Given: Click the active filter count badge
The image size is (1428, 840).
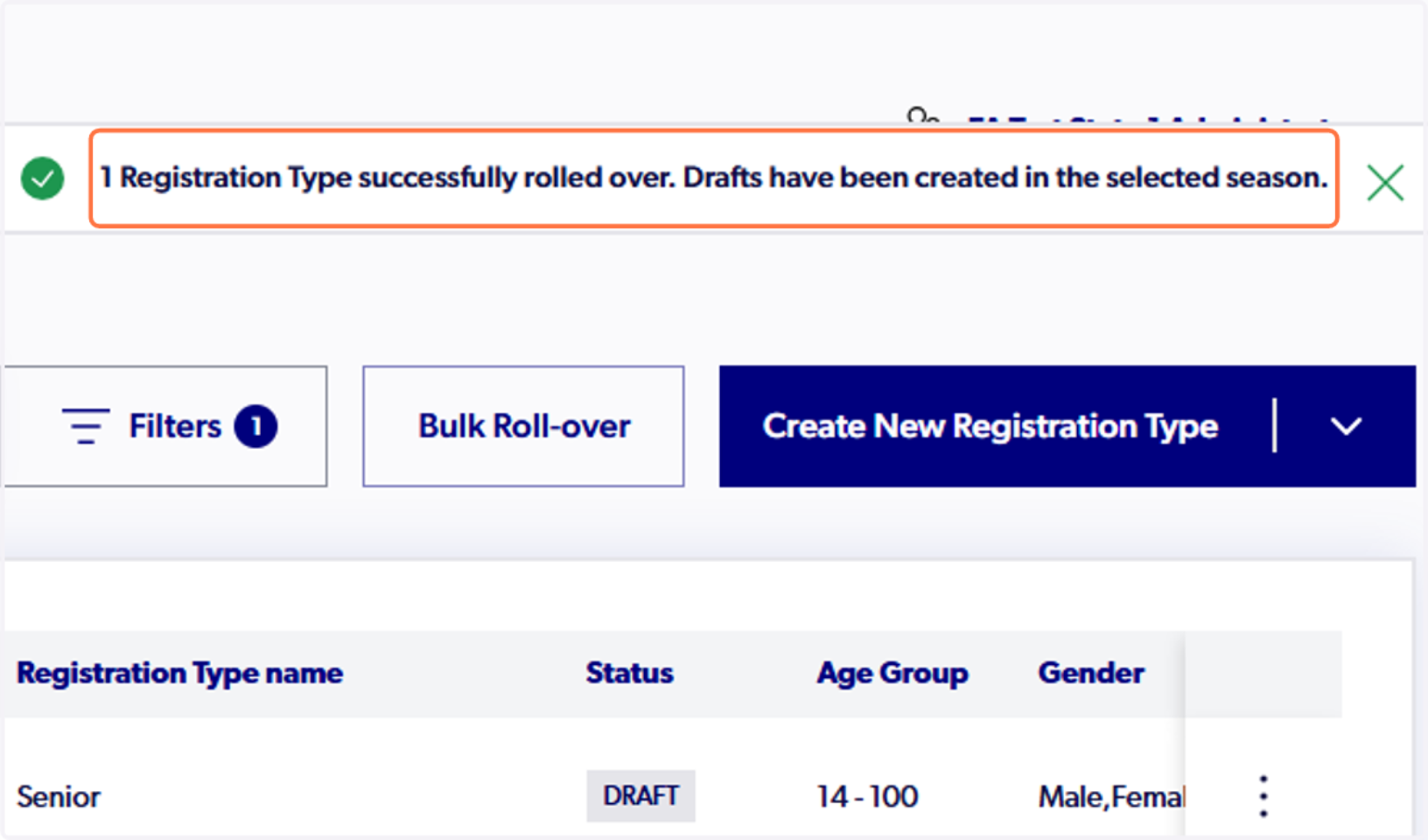Looking at the screenshot, I should point(255,426).
